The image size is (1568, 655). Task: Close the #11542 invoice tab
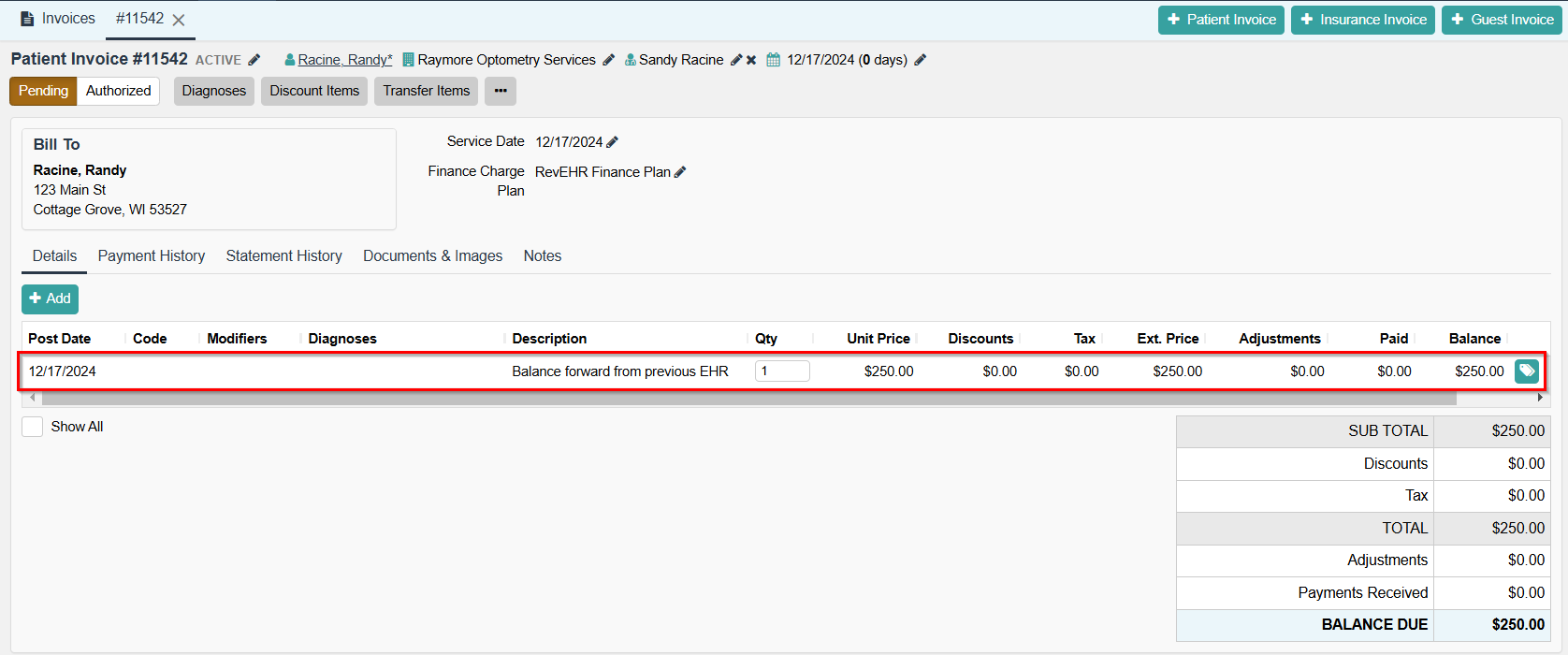179,20
